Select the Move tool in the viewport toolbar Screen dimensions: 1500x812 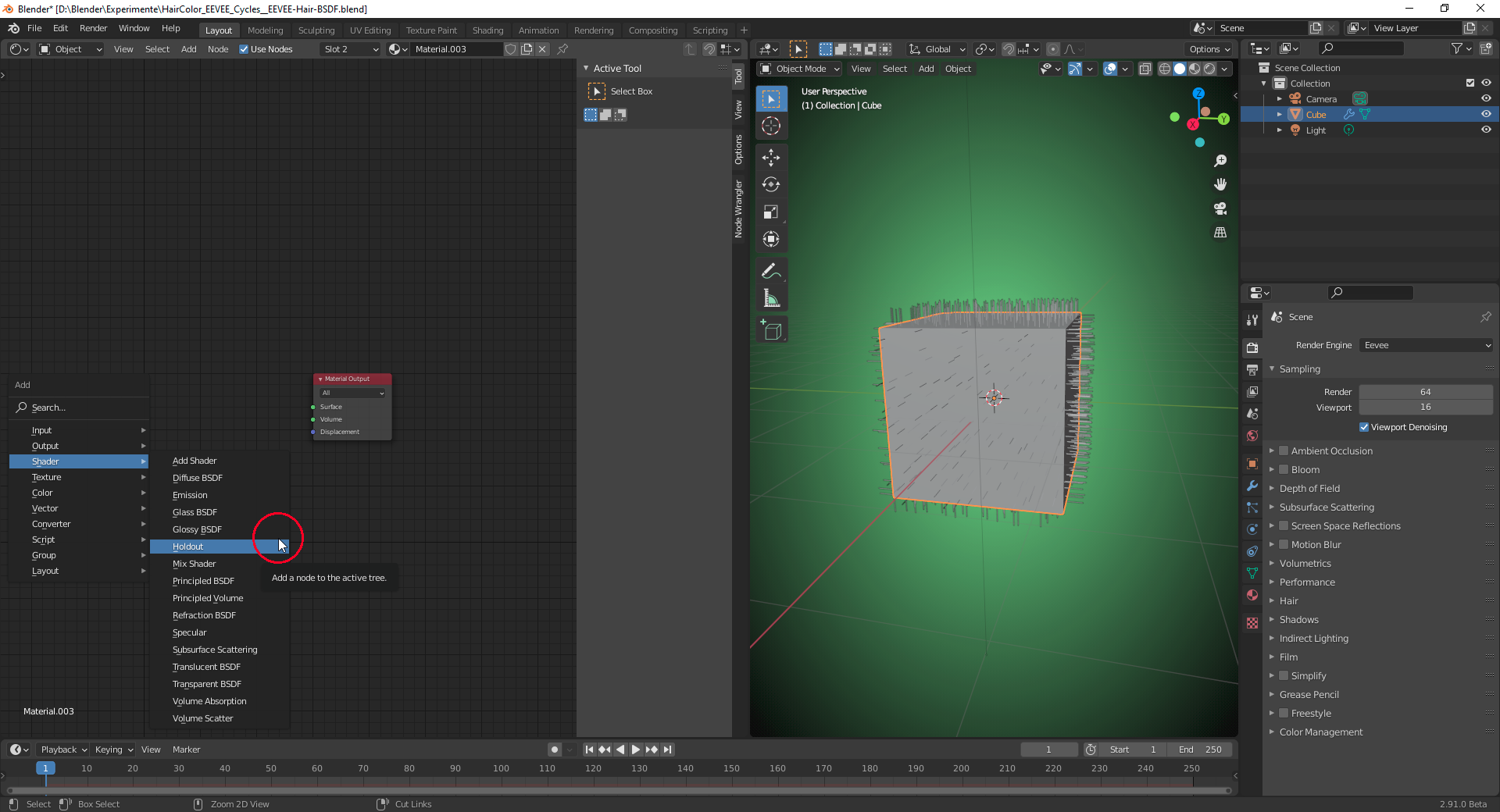[771, 158]
